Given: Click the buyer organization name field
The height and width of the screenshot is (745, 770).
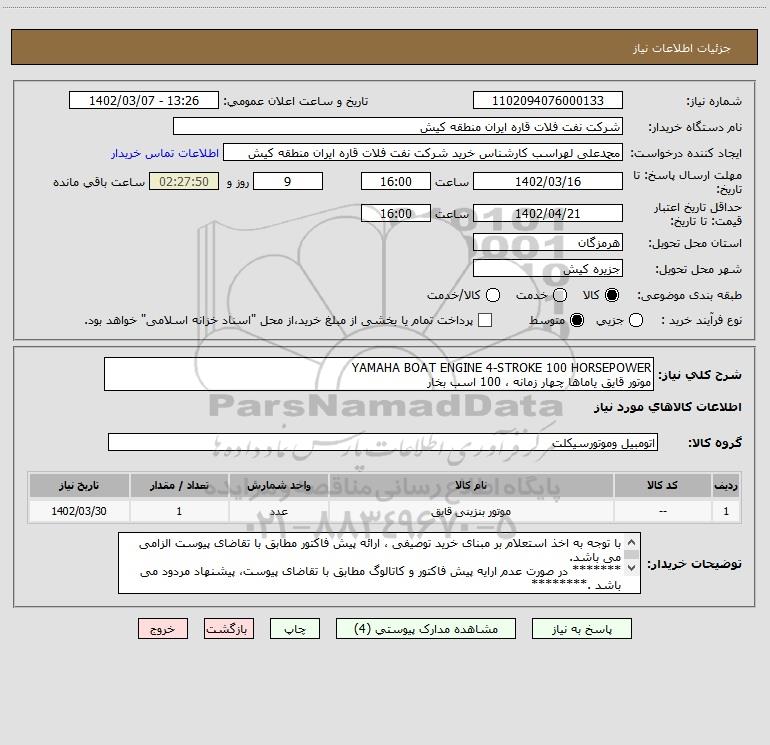Looking at the screenshot, I should 398,127.
